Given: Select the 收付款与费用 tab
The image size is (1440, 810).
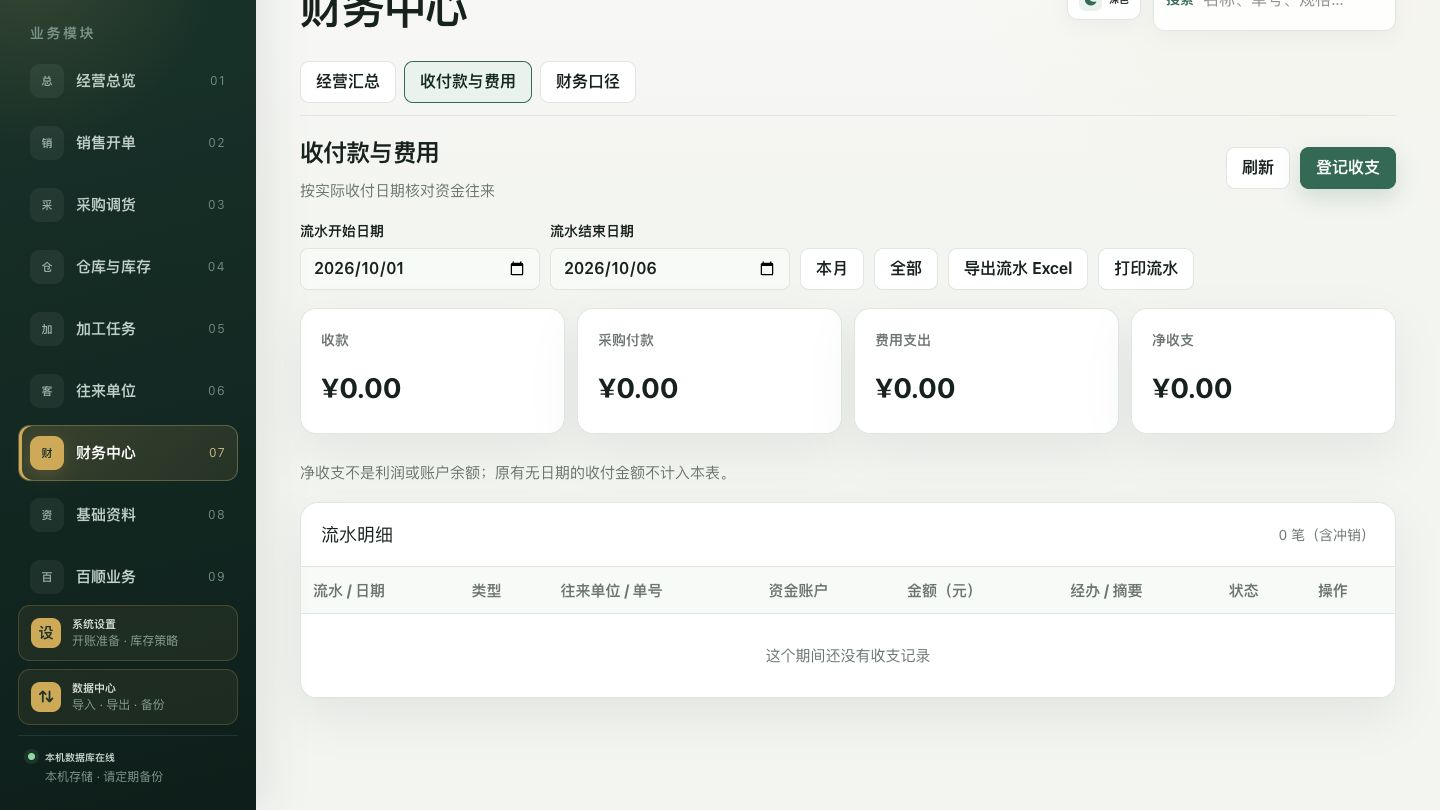Looking at the screenshot, I should coord(468,82).
